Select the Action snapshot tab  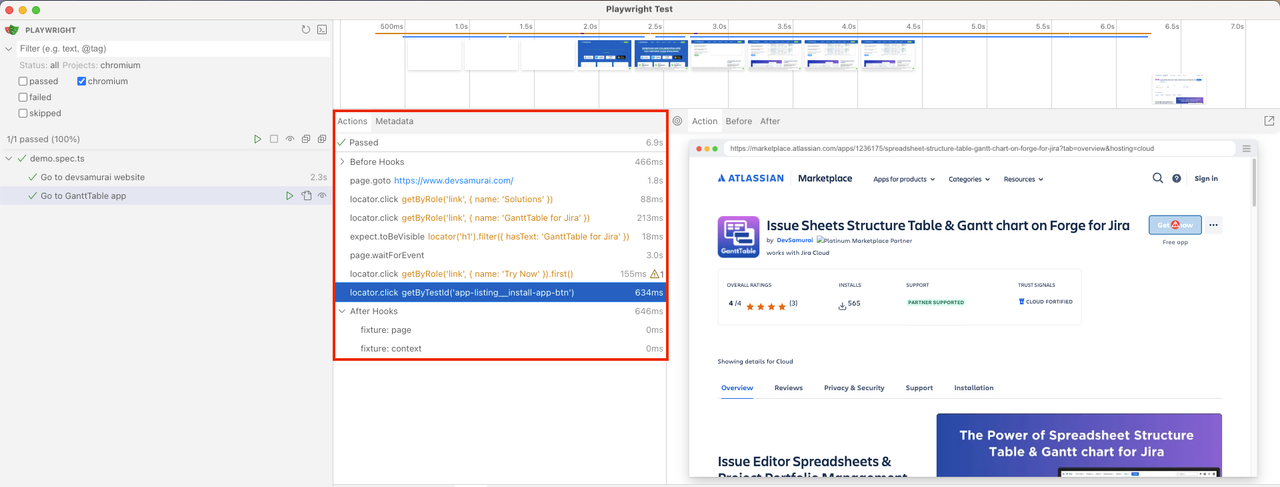(x=705, y=121)
